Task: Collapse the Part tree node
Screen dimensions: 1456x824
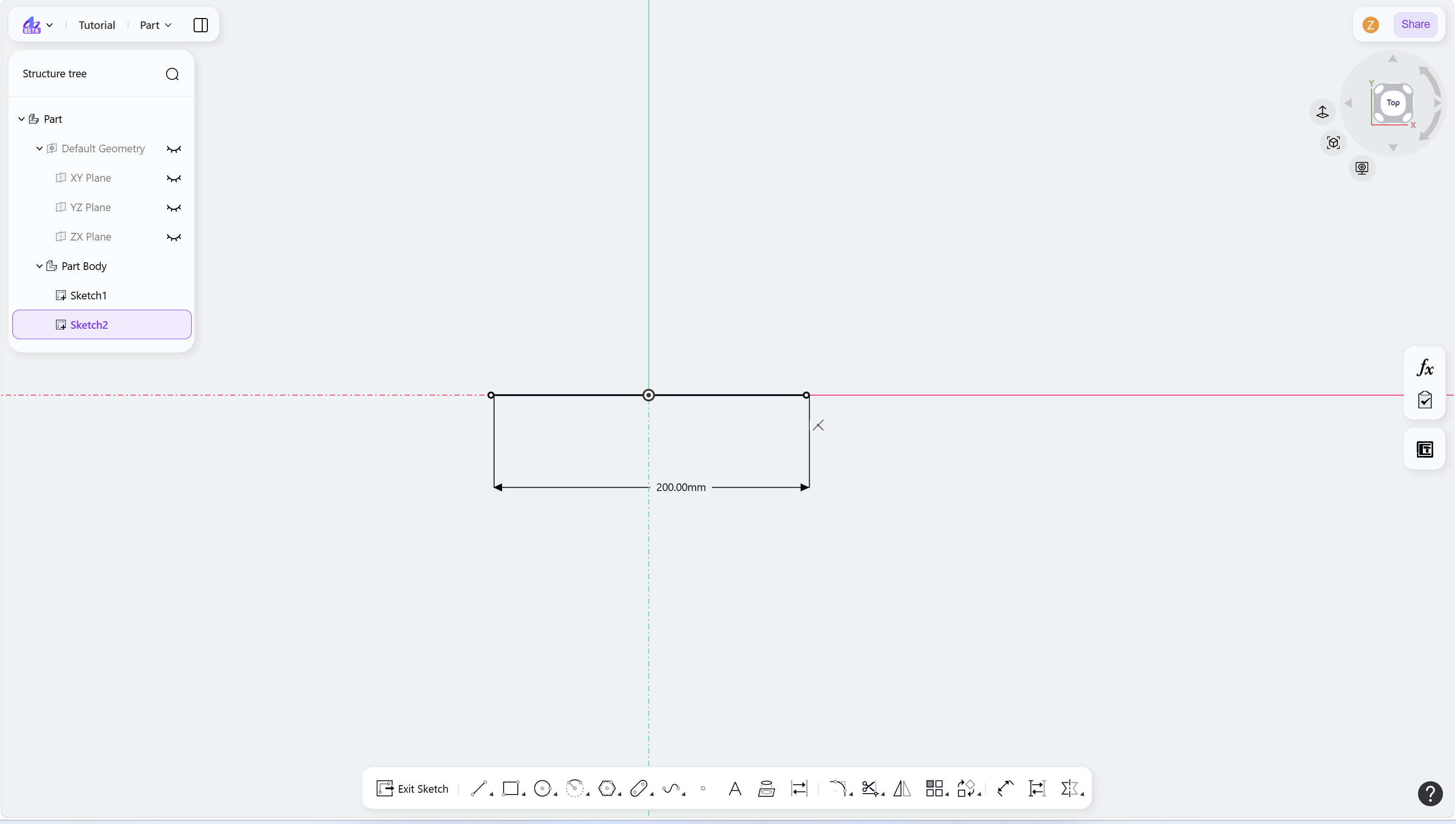Action: click(x=21, y=119)
